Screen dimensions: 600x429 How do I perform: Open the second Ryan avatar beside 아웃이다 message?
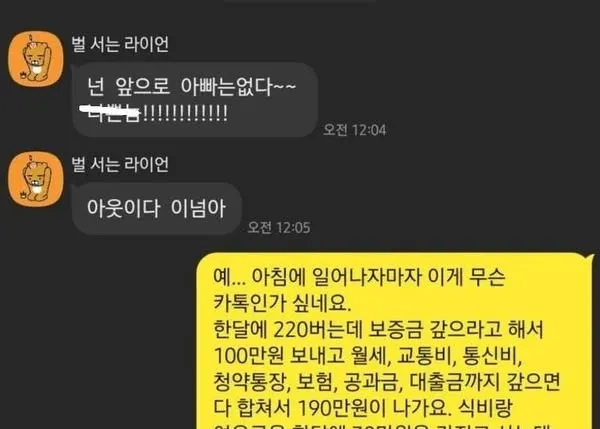(x=36, y=179)
